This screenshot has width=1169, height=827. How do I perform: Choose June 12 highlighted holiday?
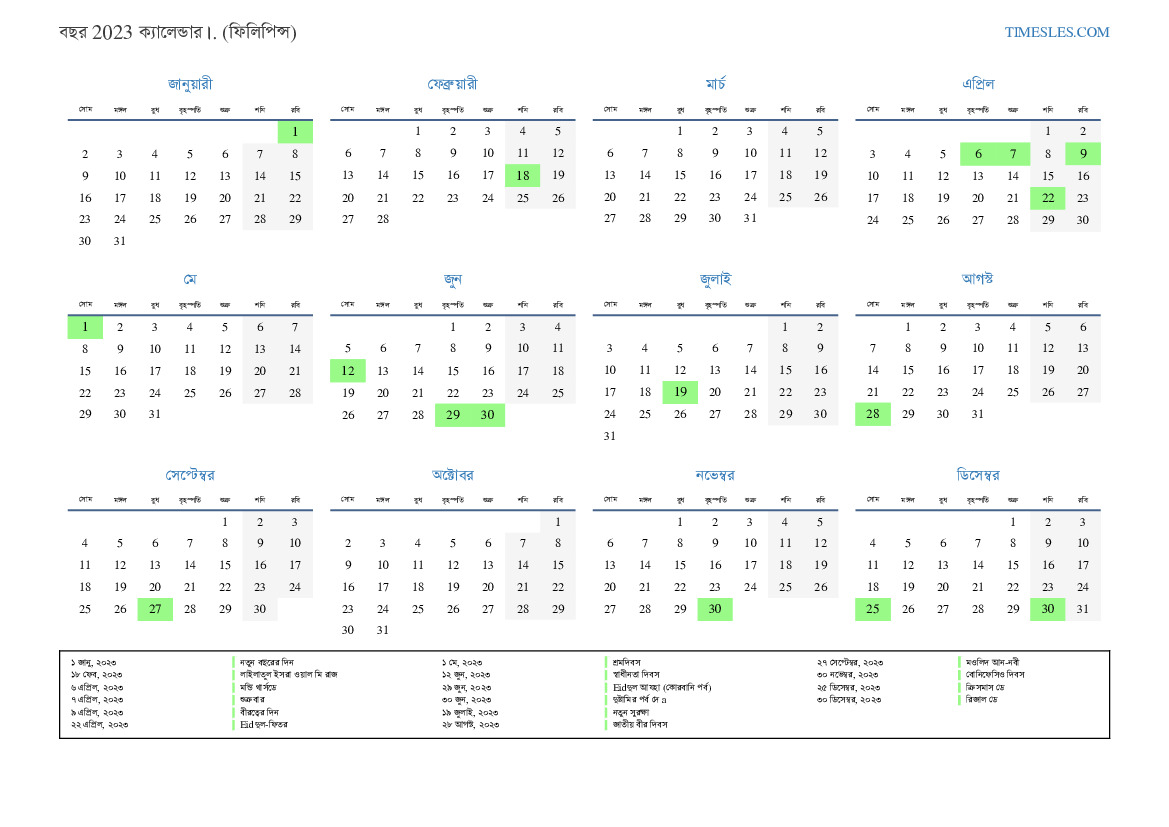tap(348, 371)
